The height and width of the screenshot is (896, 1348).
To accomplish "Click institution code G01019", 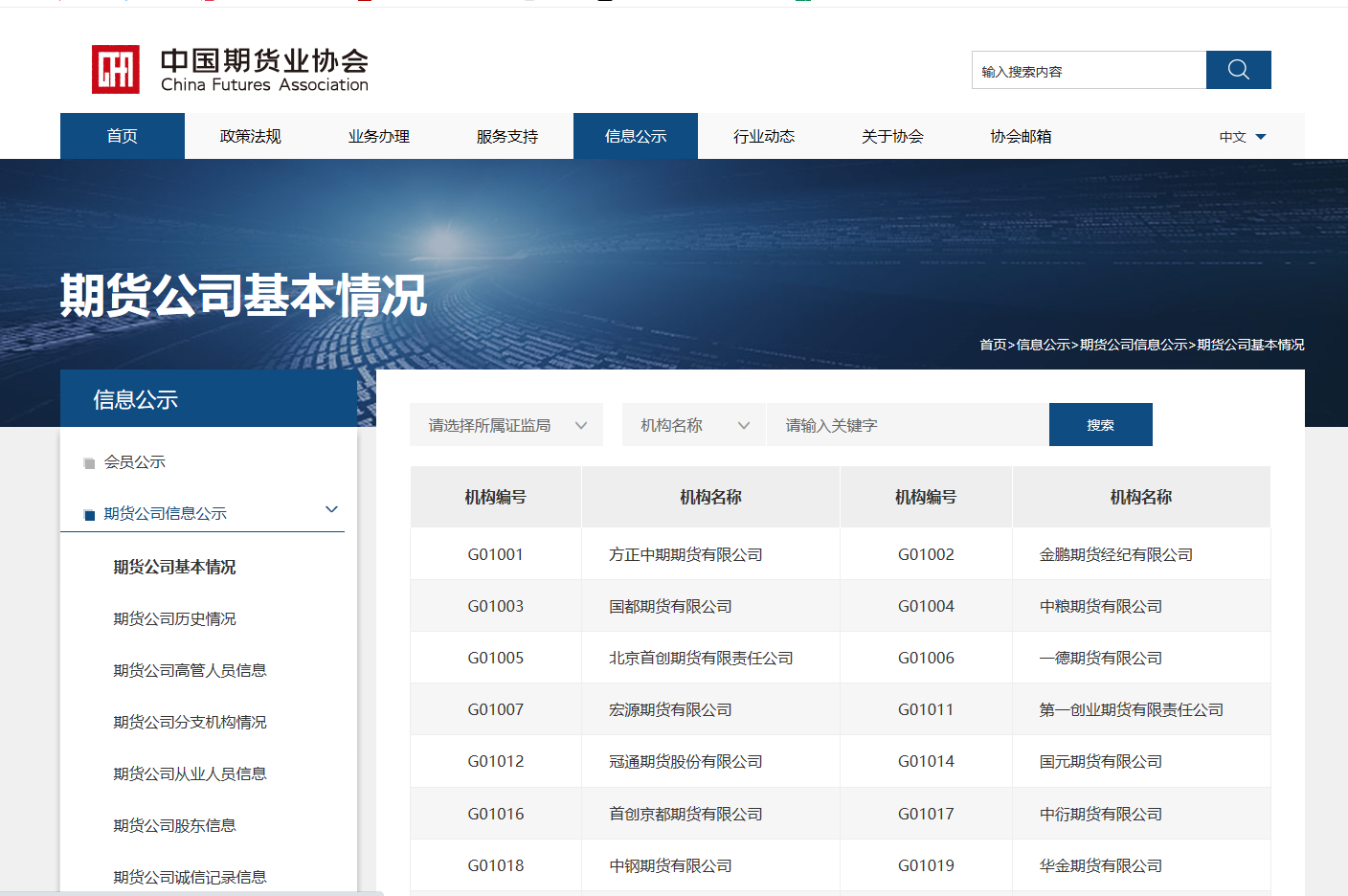I will coord(926,865).
